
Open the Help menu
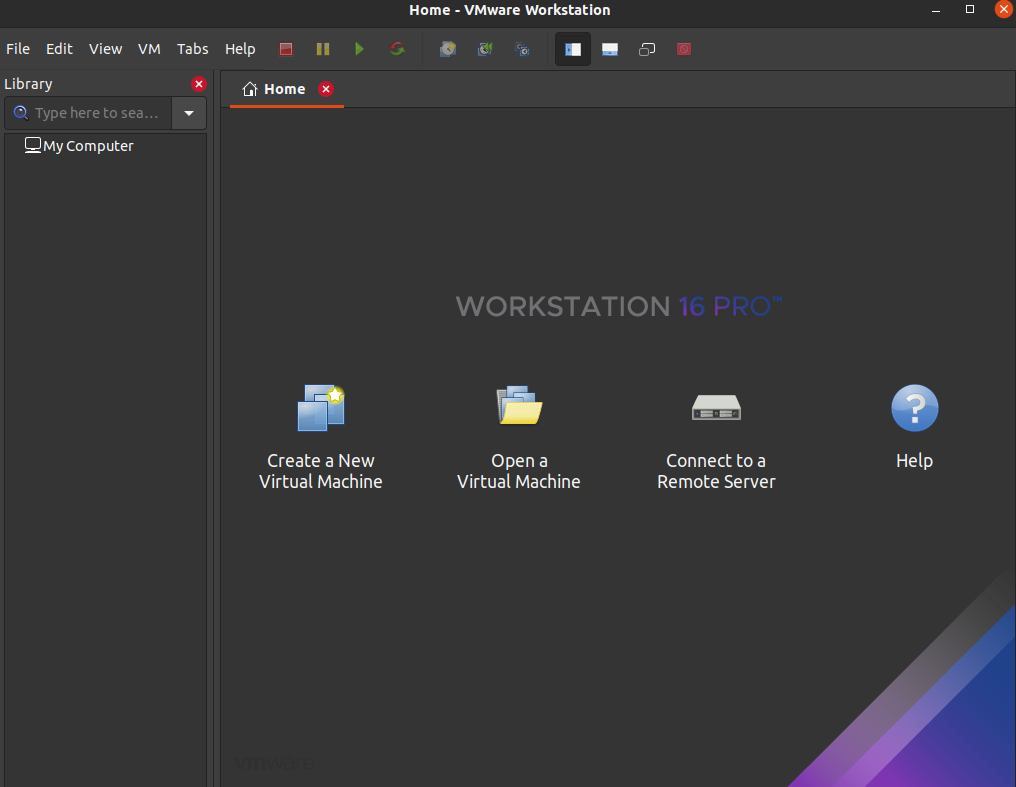click(240, 49)
